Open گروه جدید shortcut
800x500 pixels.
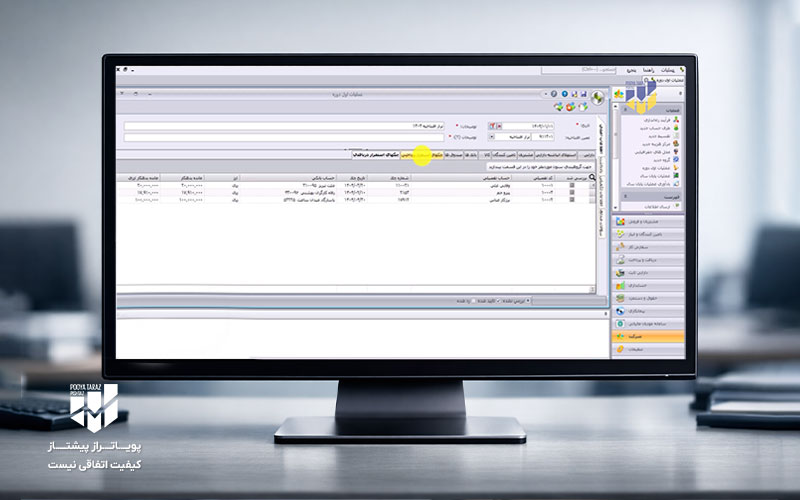point(663,160)
